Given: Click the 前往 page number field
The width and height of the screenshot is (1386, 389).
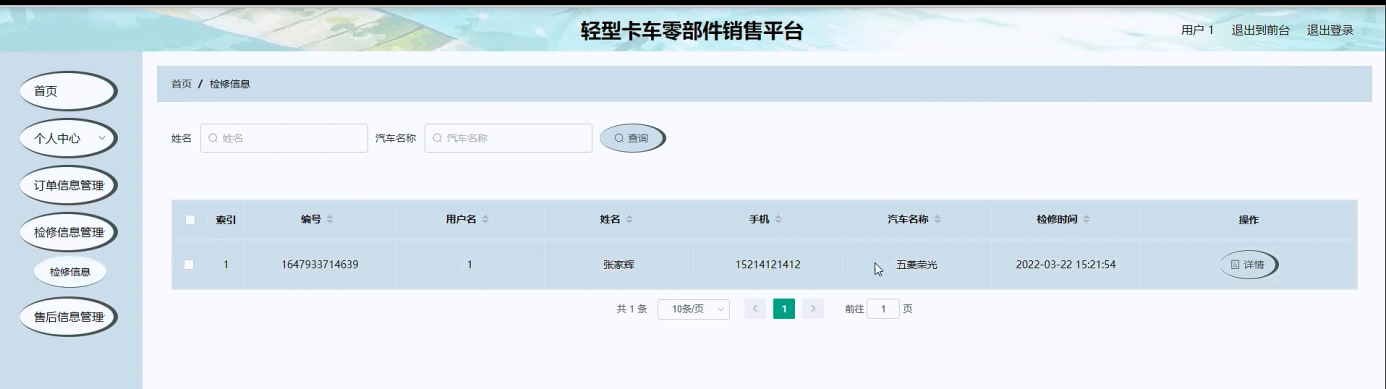Looking at the screenshot, I should point(883,309).
